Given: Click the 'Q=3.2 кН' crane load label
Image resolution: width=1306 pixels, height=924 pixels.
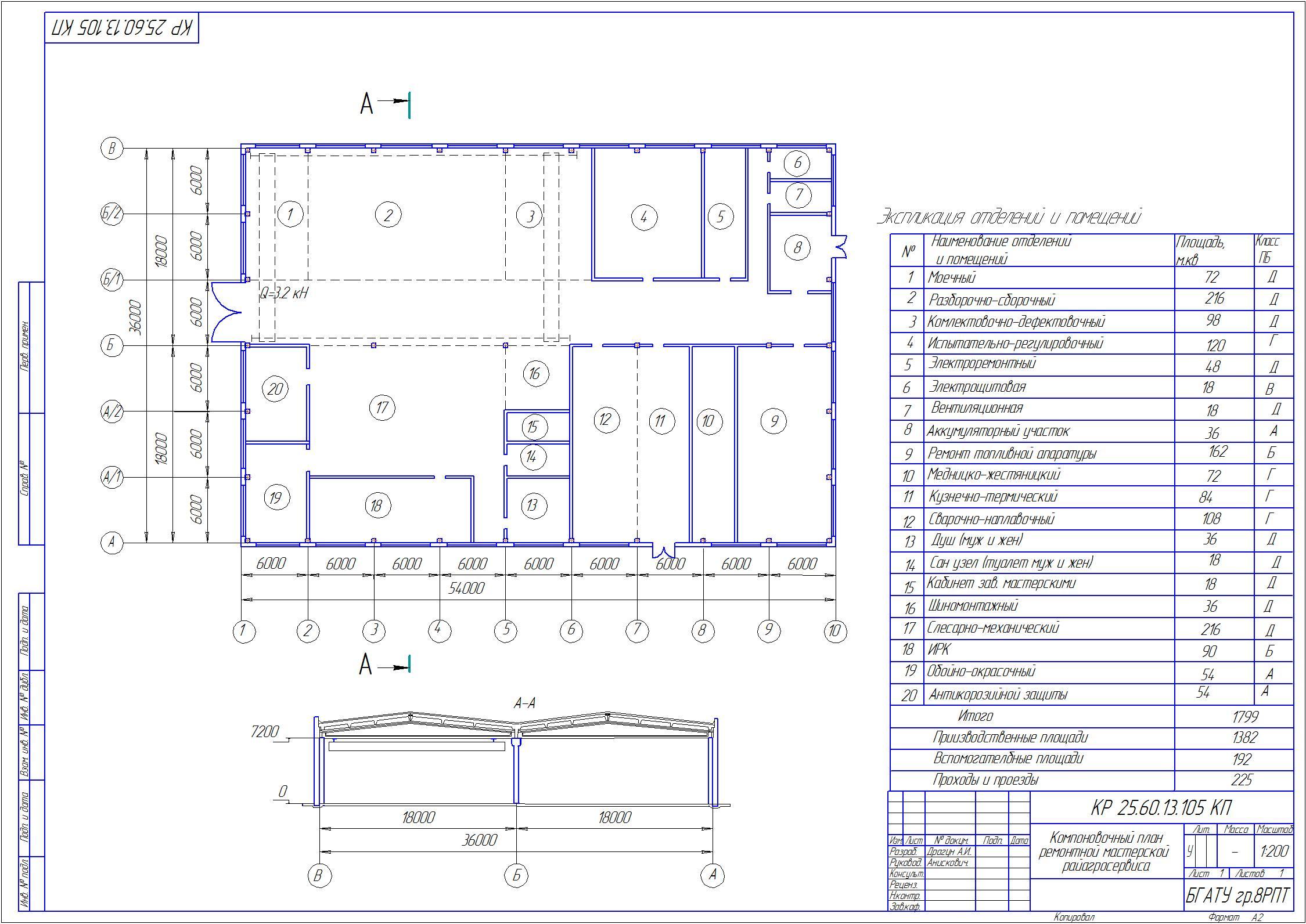Looking at the screenshot, I should tap(283, 294).
